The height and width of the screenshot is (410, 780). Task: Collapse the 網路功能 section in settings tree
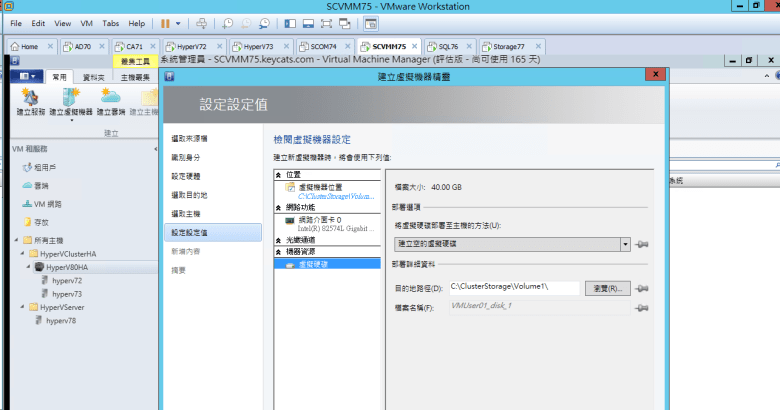(x=279, y=207)
